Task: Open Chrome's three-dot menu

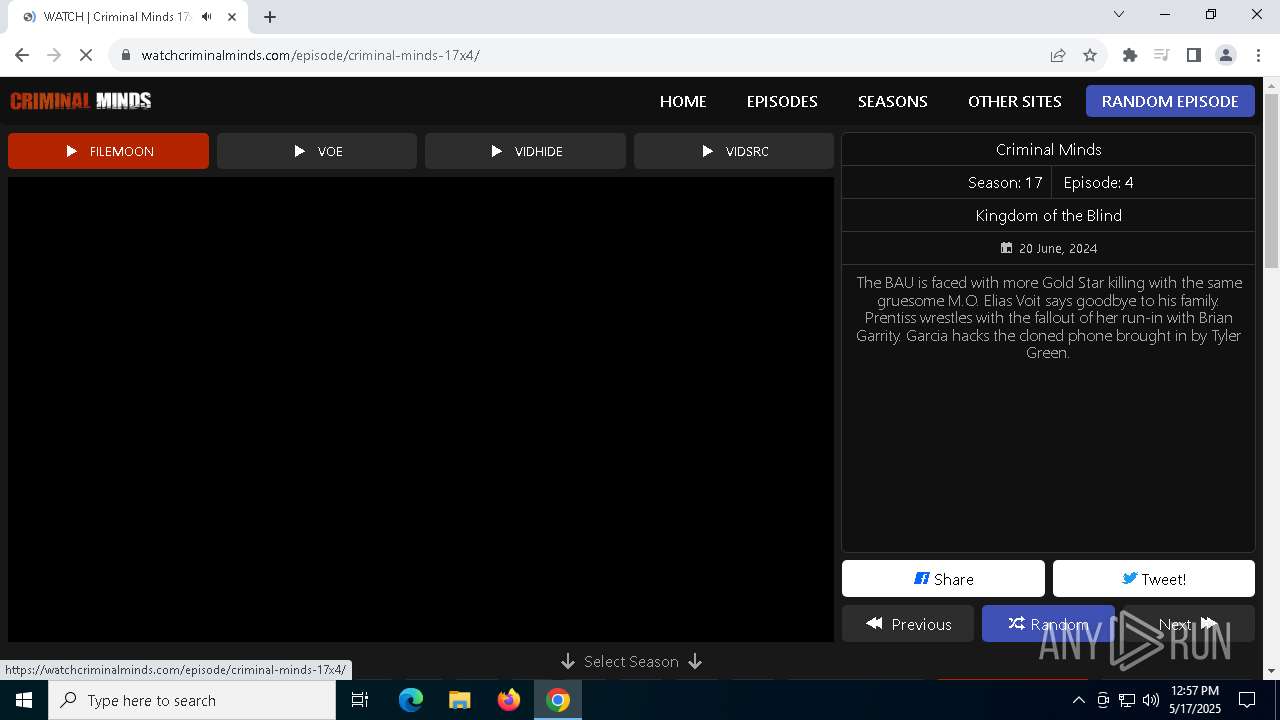Action: [1258, 55]
